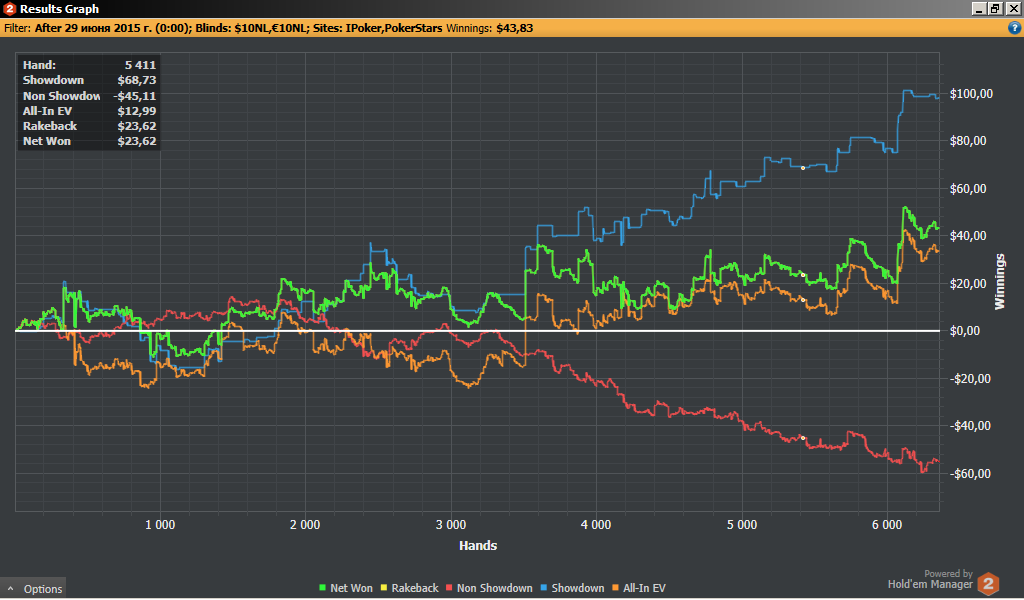Click the $40,00 y-axis label
This screenshot has width=1024, height=600.
point(968,236)
